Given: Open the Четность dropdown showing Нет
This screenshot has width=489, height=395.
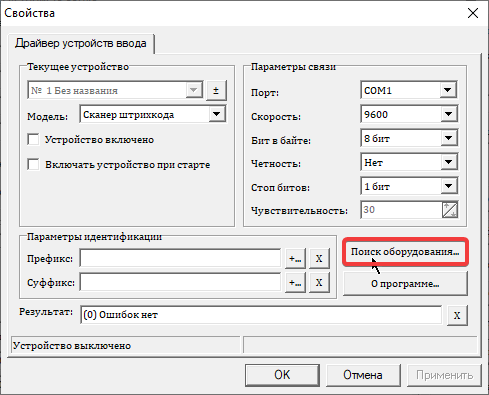Looking at the screenshot, I should [449, 162].
